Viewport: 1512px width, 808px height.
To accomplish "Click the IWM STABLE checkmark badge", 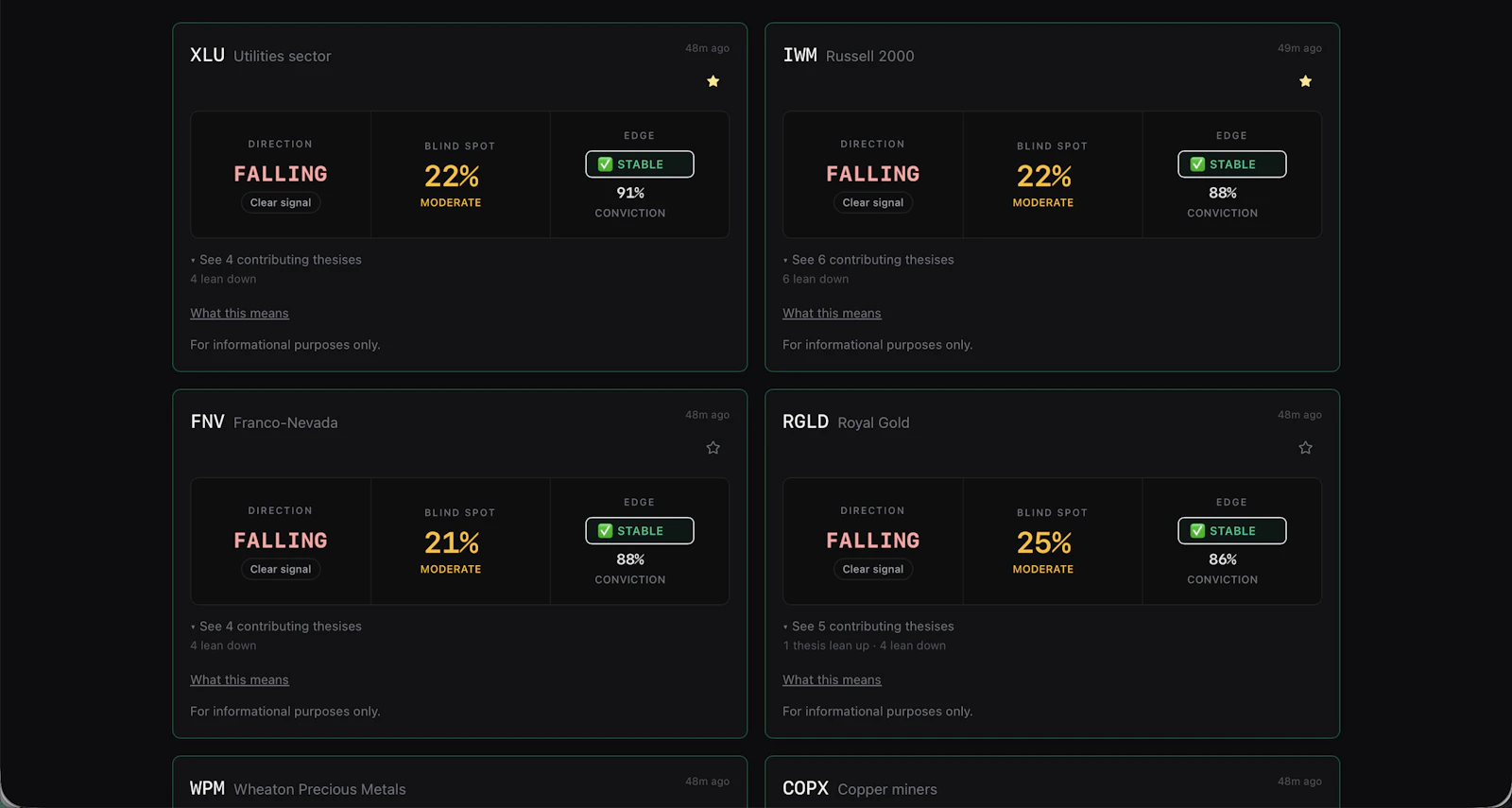I will (1232, 164).
